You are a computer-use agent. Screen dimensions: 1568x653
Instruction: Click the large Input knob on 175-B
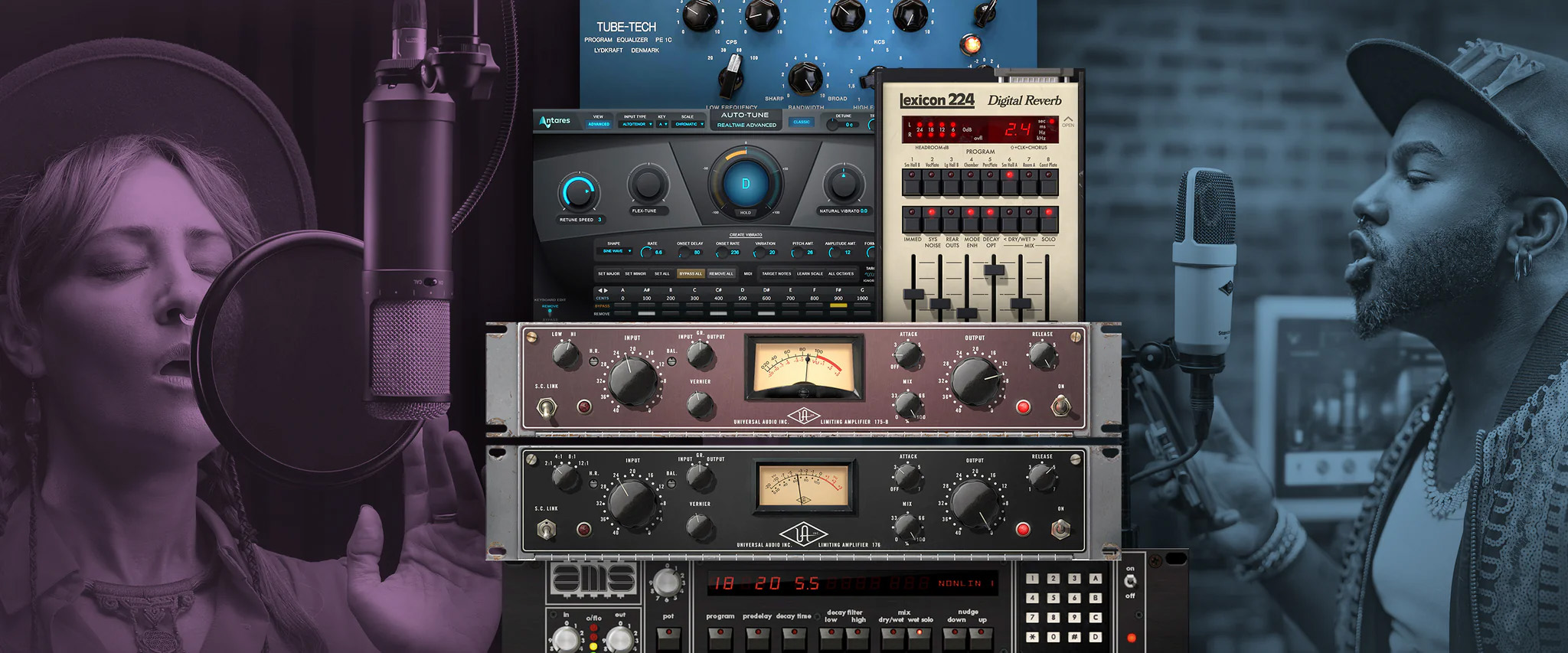(632, 380)
